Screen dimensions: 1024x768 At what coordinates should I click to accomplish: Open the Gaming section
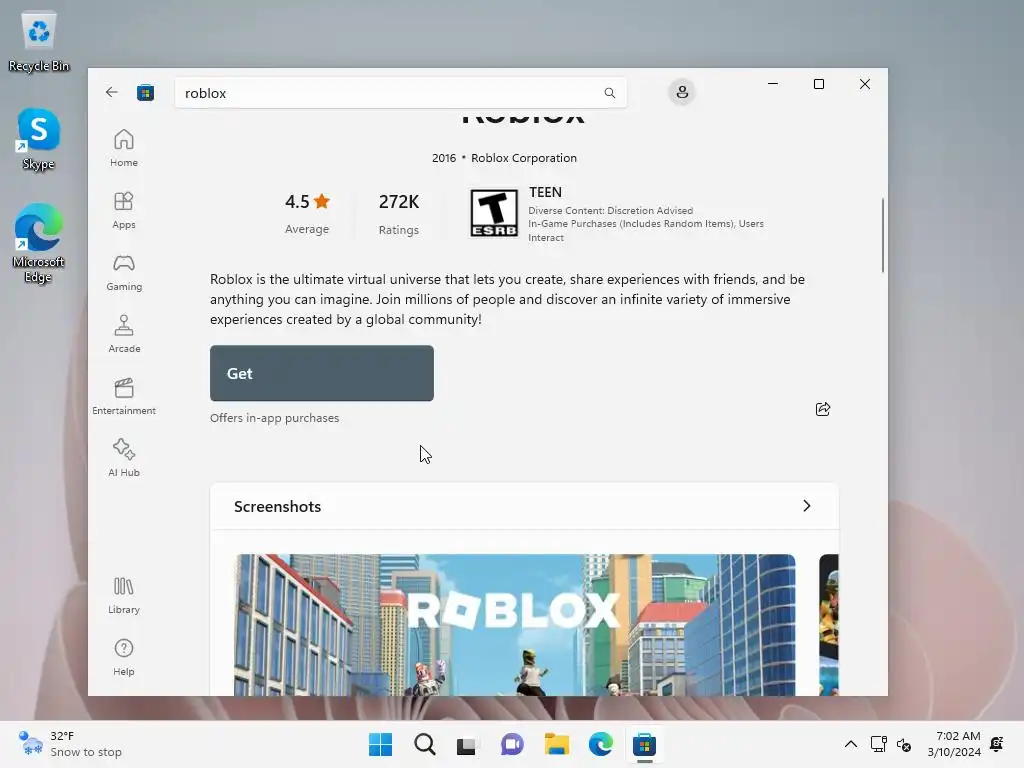coord(124,272)
